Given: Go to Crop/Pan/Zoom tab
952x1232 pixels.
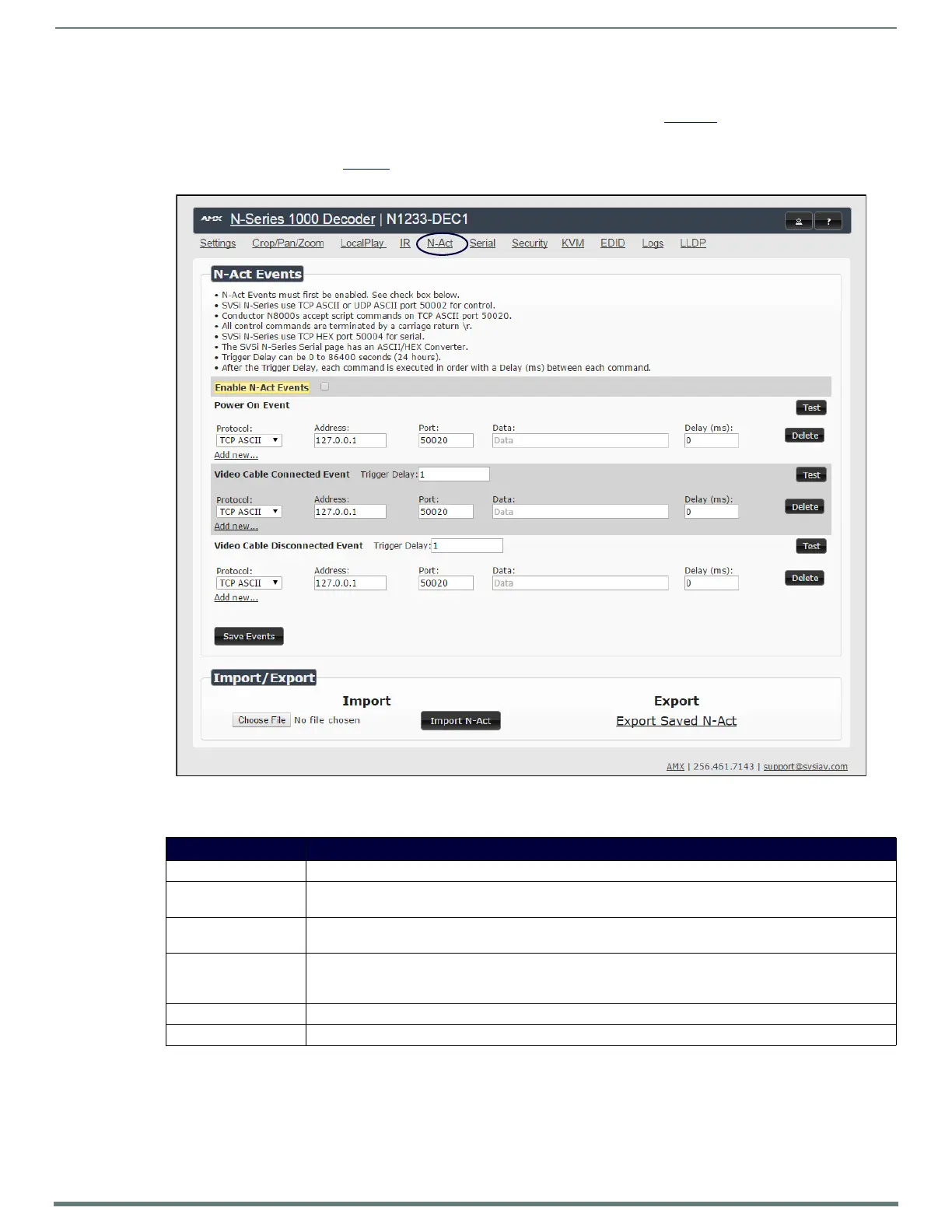Looking at the screenshot, I should [288, 243].
